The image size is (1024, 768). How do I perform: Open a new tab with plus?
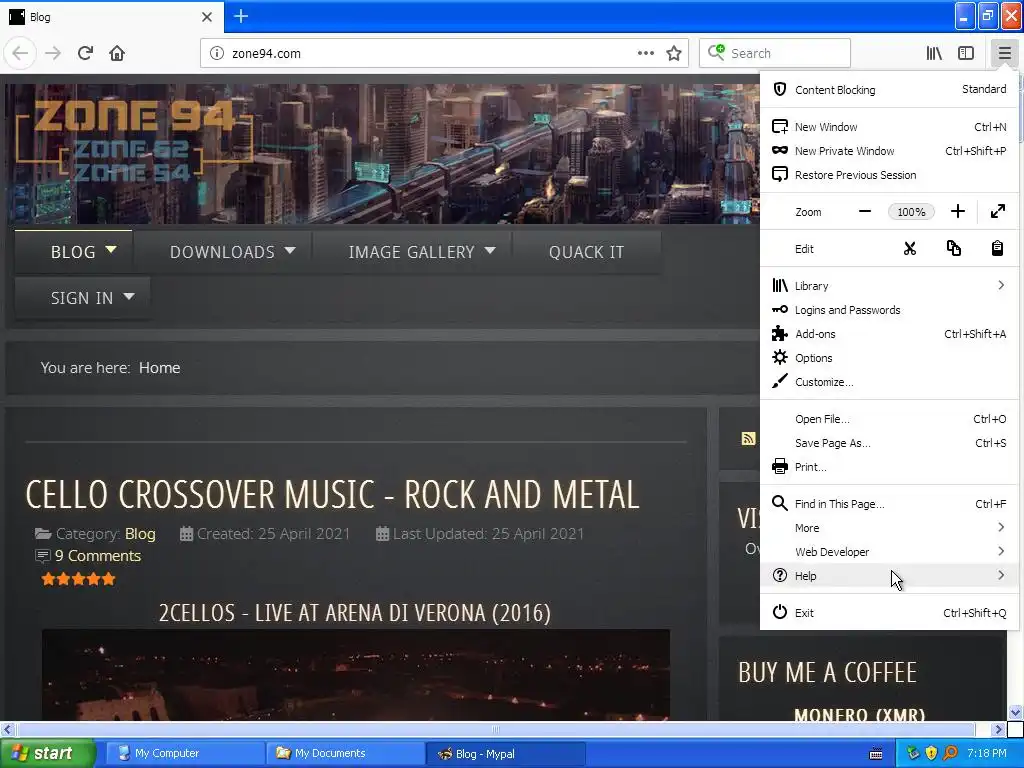pyautogui.click(x=241, y=16)
